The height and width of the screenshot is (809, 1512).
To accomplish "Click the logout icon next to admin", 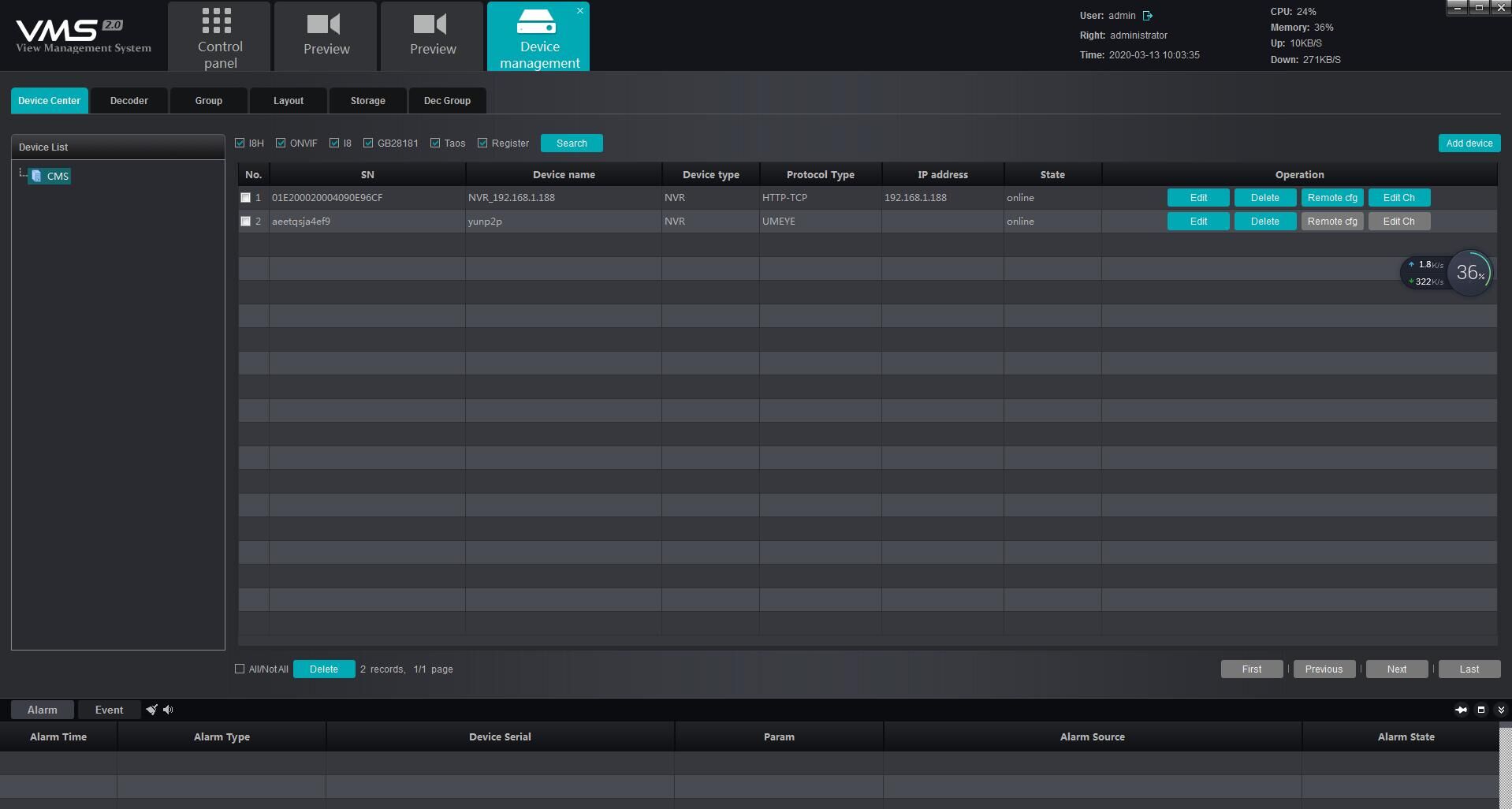I will click(1148, 16).
